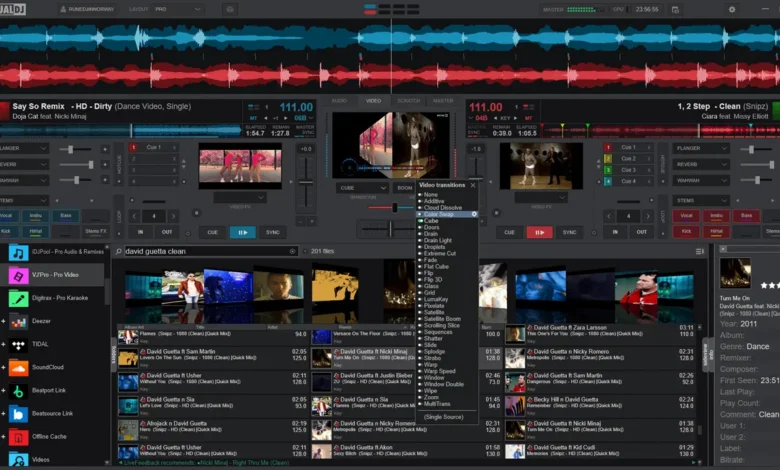Click the left deck CUE button

coord(212,232)
